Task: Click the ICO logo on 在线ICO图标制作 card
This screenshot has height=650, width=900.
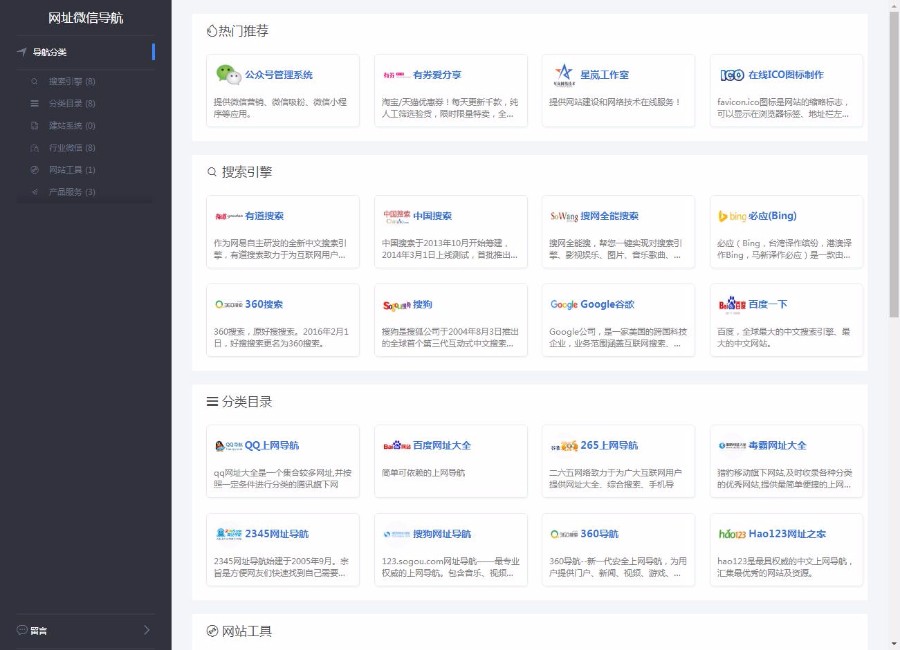Action: tap(732, 75)
